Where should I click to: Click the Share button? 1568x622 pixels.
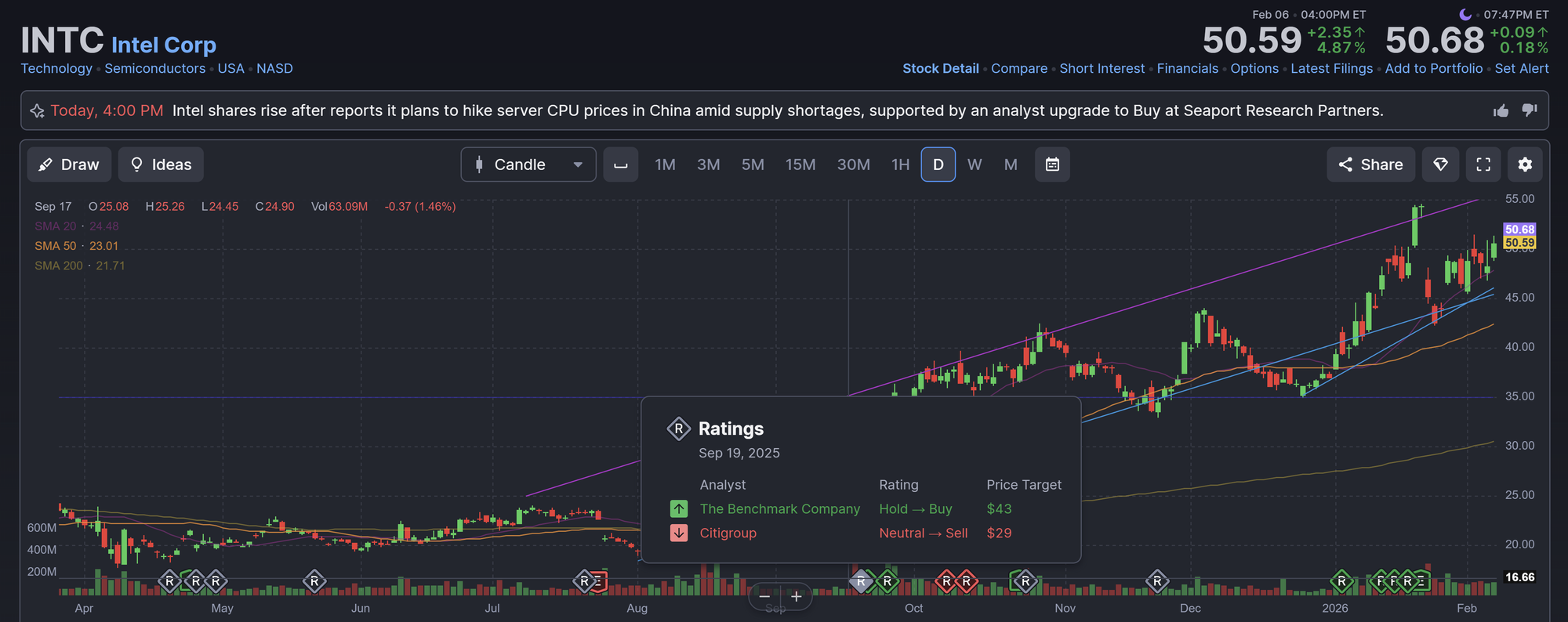[1370, 165]
